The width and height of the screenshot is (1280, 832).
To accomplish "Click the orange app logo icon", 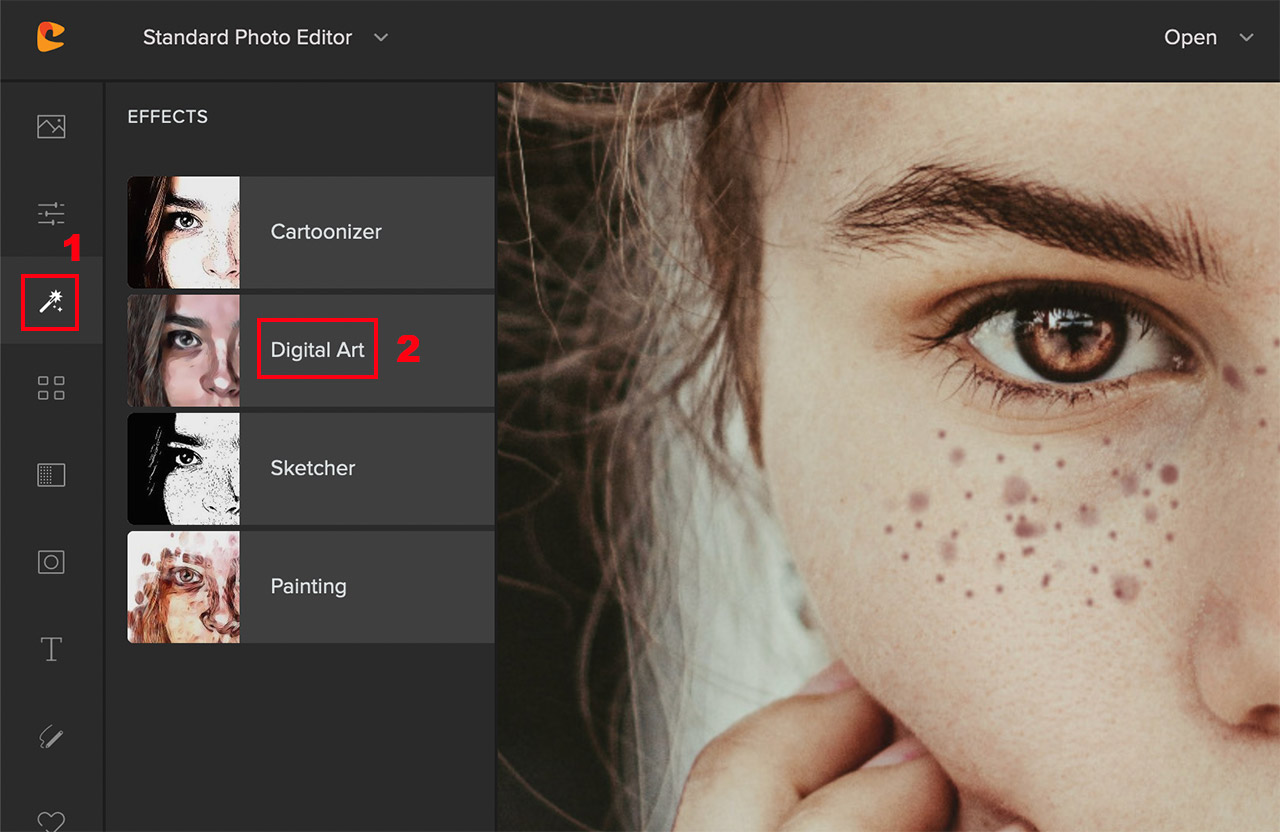I will point(51,37).
